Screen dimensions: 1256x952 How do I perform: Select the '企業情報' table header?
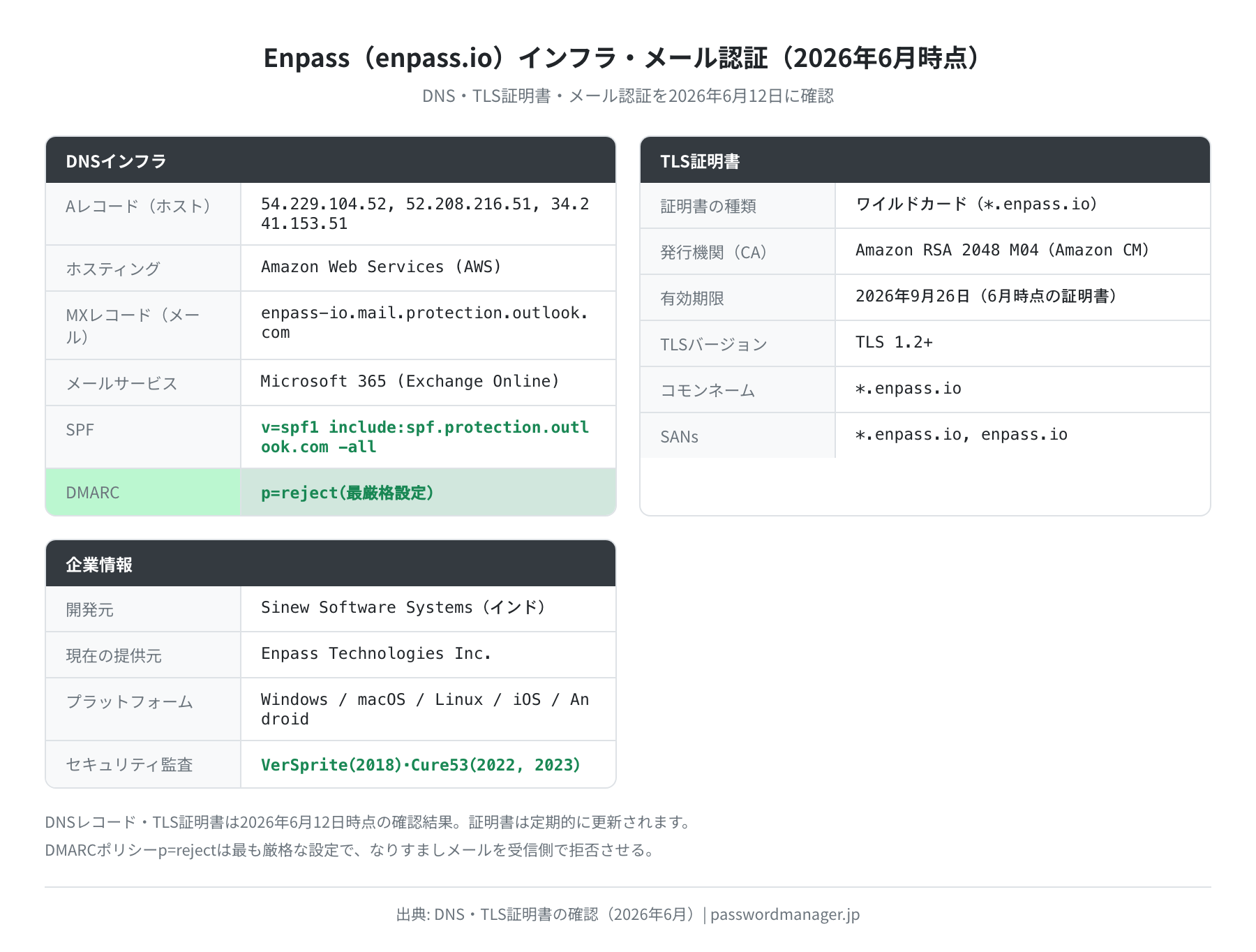tap(331, 564)
